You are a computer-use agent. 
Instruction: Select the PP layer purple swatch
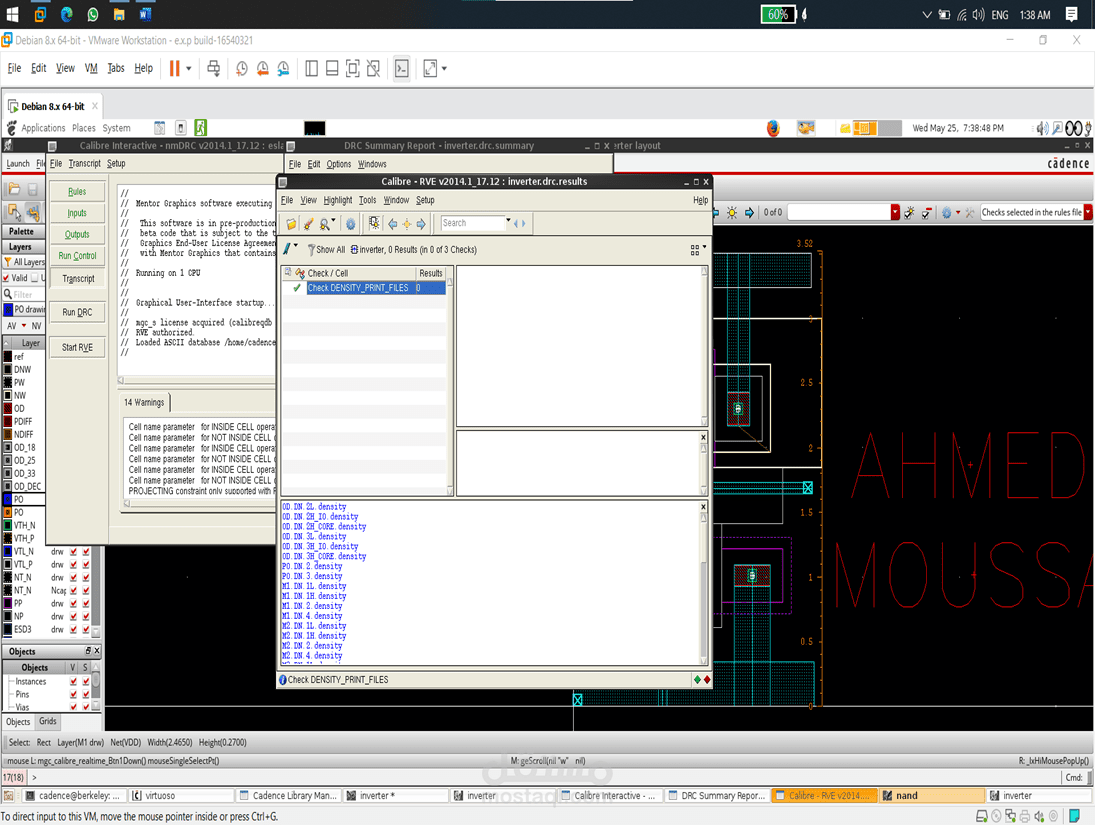(x=8, y=604)
